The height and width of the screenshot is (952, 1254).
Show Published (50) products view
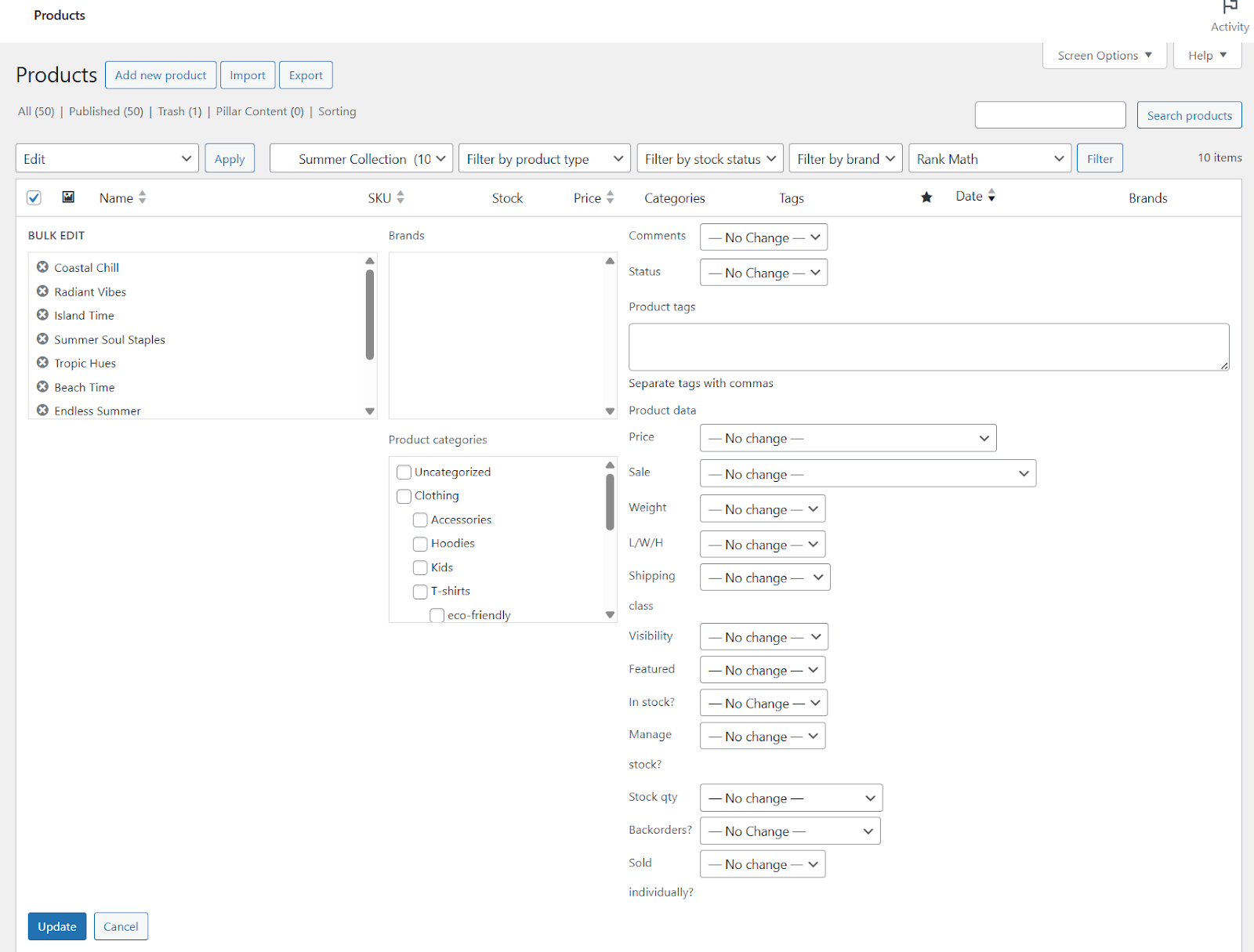tap(106, 111)
